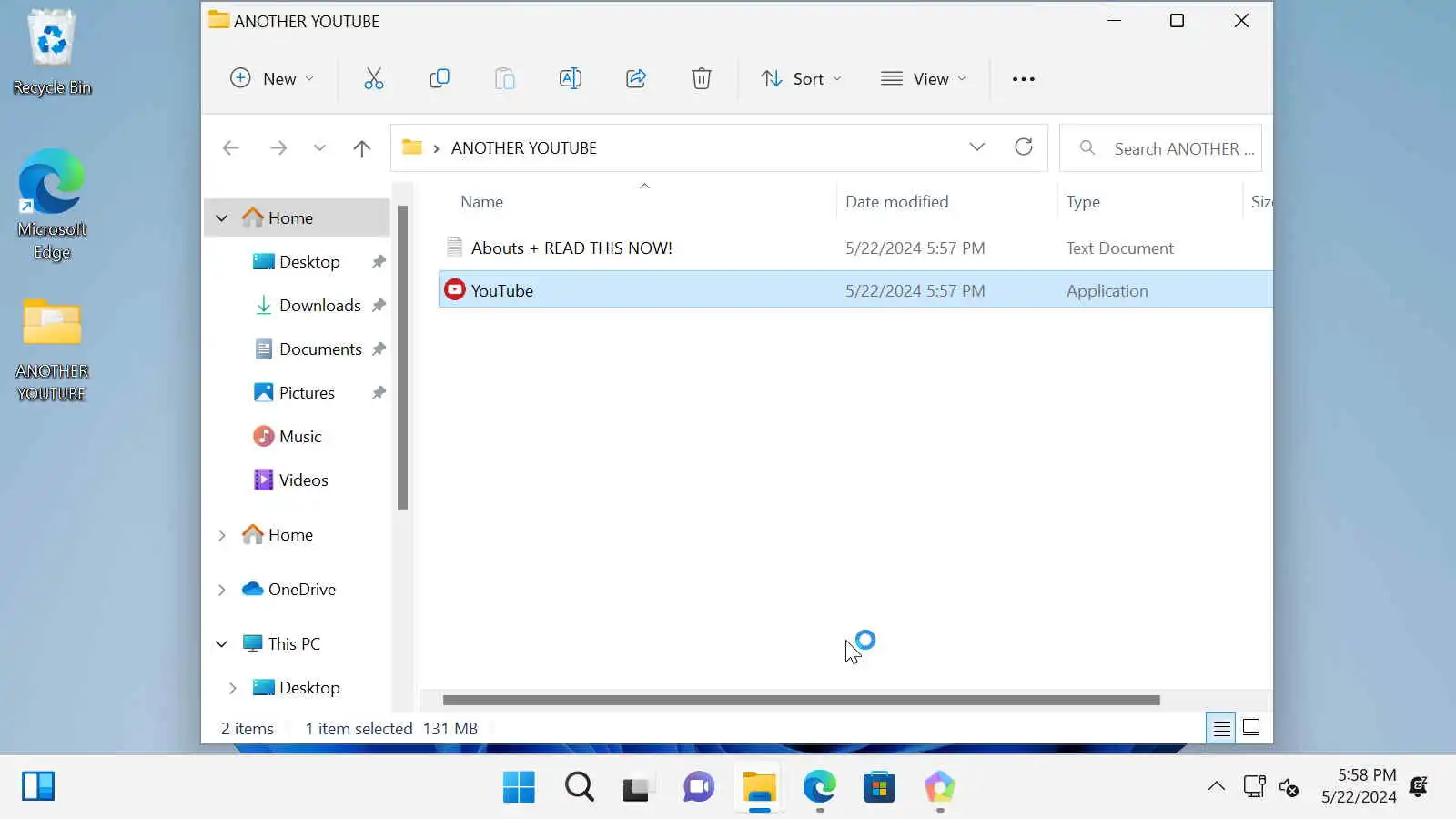Collapse the pinned Home section
Image resolution: width=1456 pixels, height=819 pixels.
tap(222, 218)
